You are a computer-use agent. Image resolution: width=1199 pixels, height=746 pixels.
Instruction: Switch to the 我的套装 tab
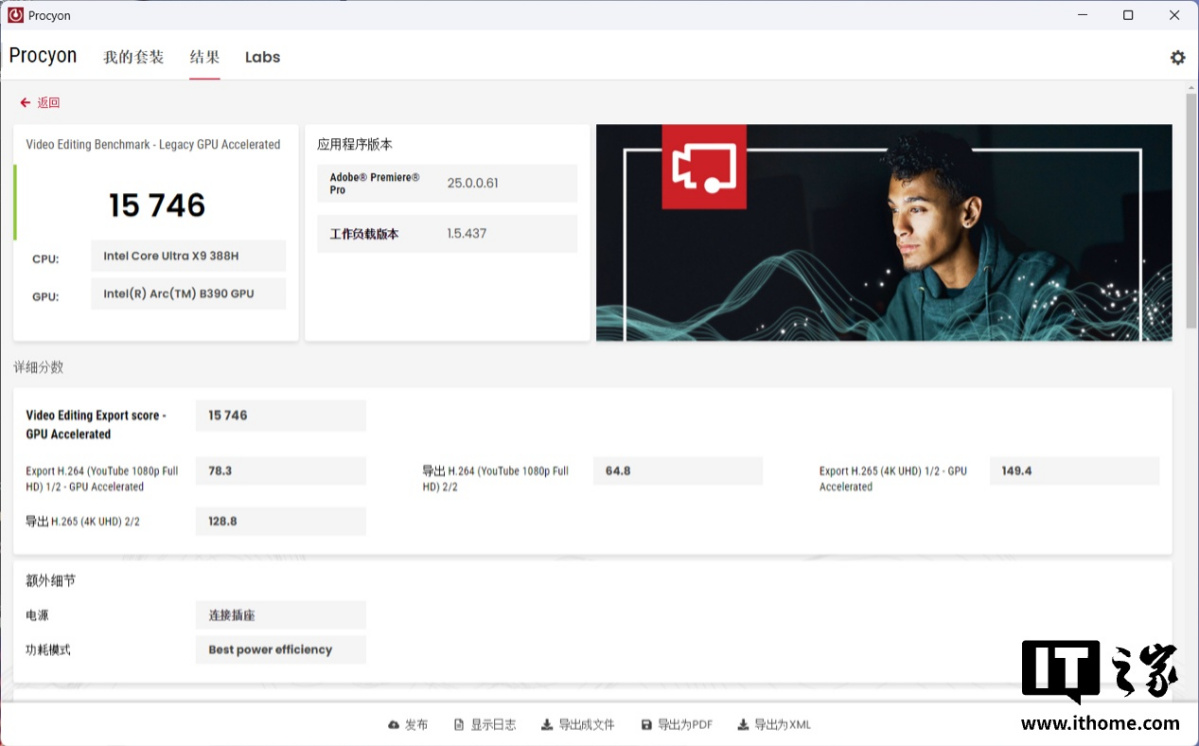coord(135,57)
